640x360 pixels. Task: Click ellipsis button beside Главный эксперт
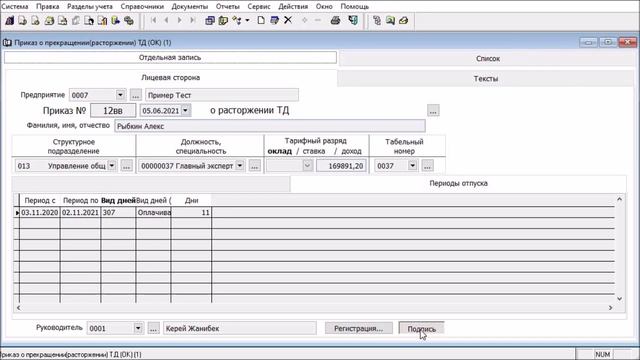click(255, 166)
